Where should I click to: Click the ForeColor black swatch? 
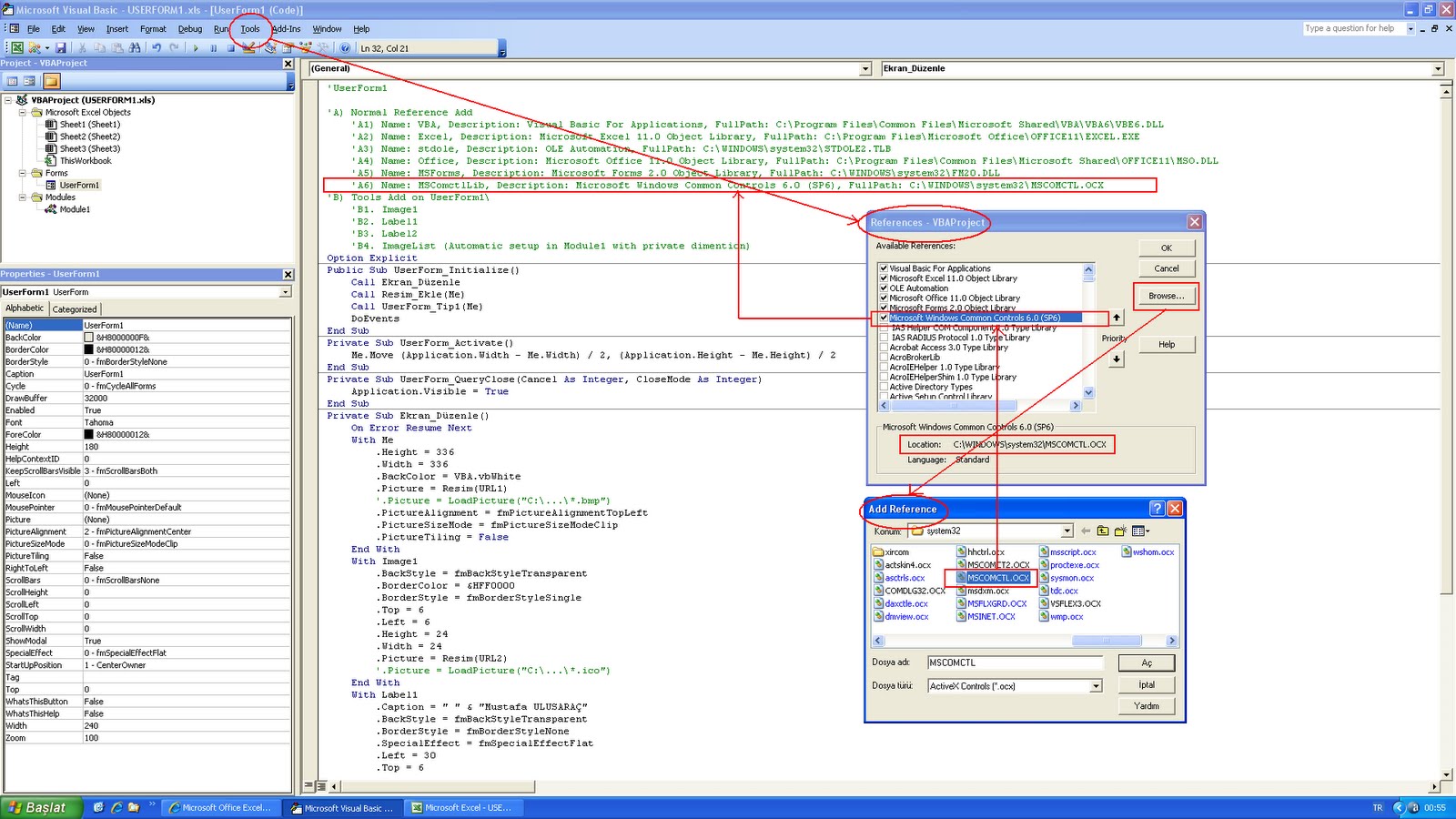point(89,435)
